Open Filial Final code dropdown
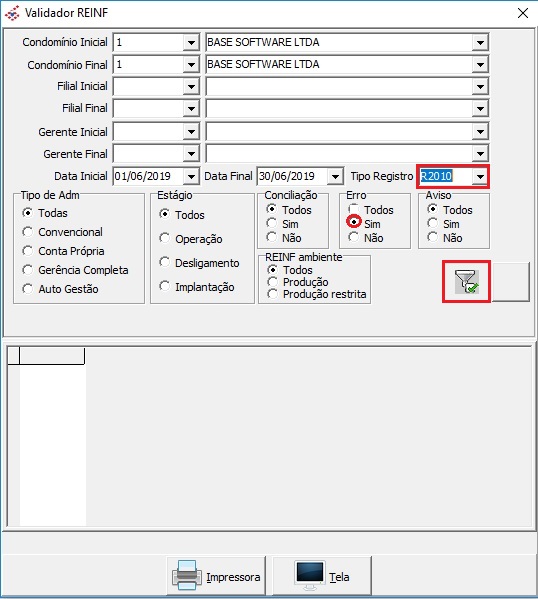This screenshot has height=599, width=538. (191, 109)
